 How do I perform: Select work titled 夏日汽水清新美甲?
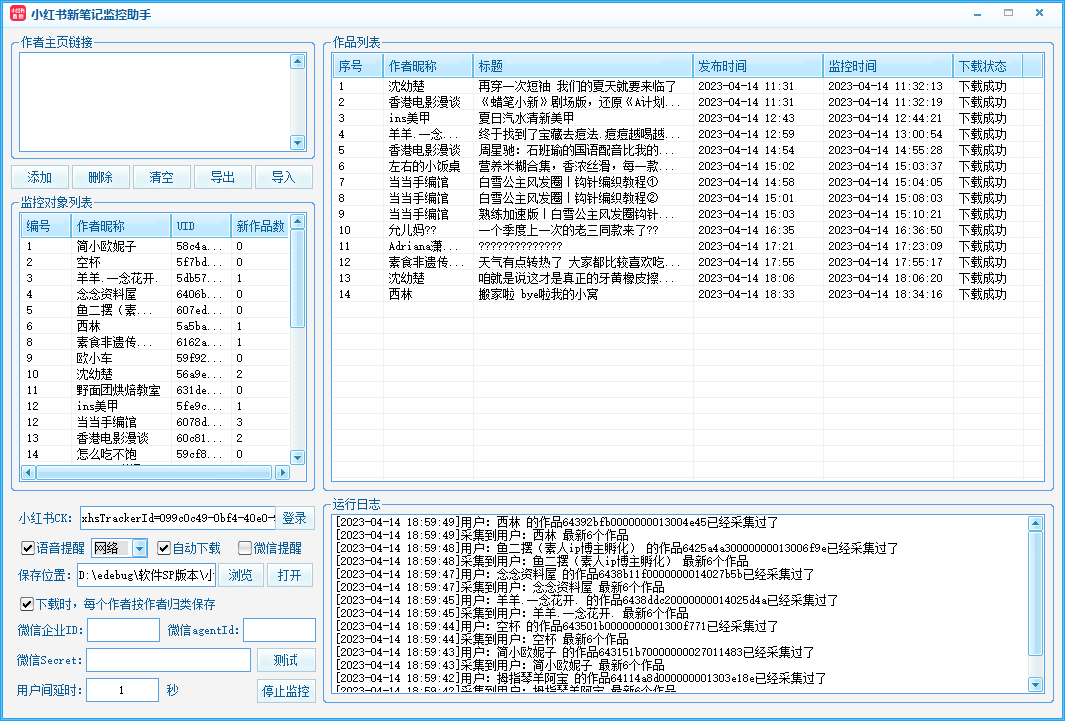(x=687, y=118)
